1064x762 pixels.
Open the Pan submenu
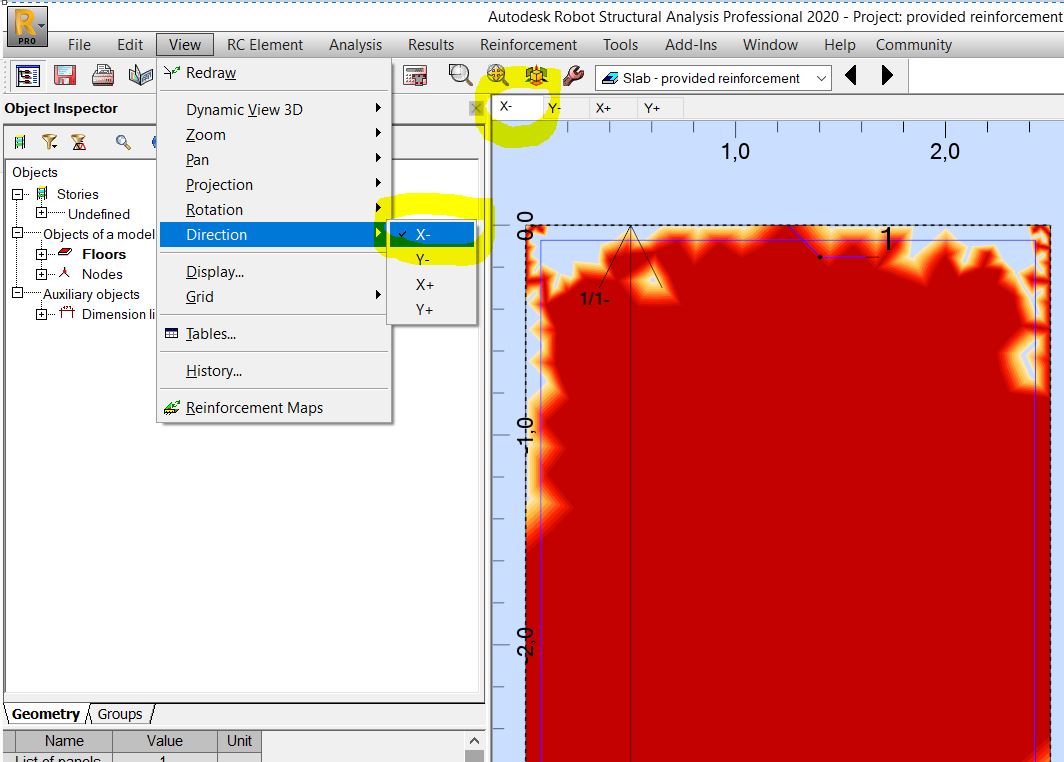coord(275,159)
